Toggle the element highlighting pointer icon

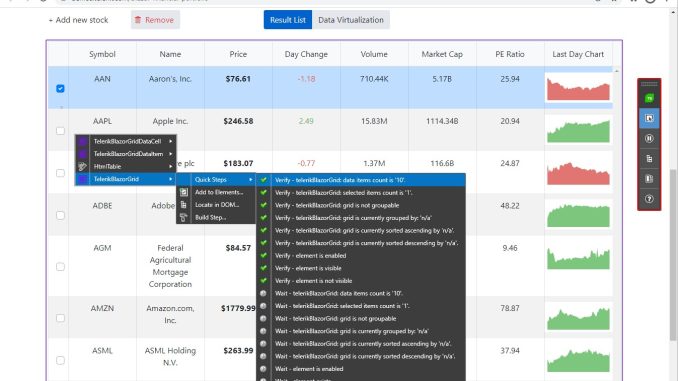coord(649,118)
